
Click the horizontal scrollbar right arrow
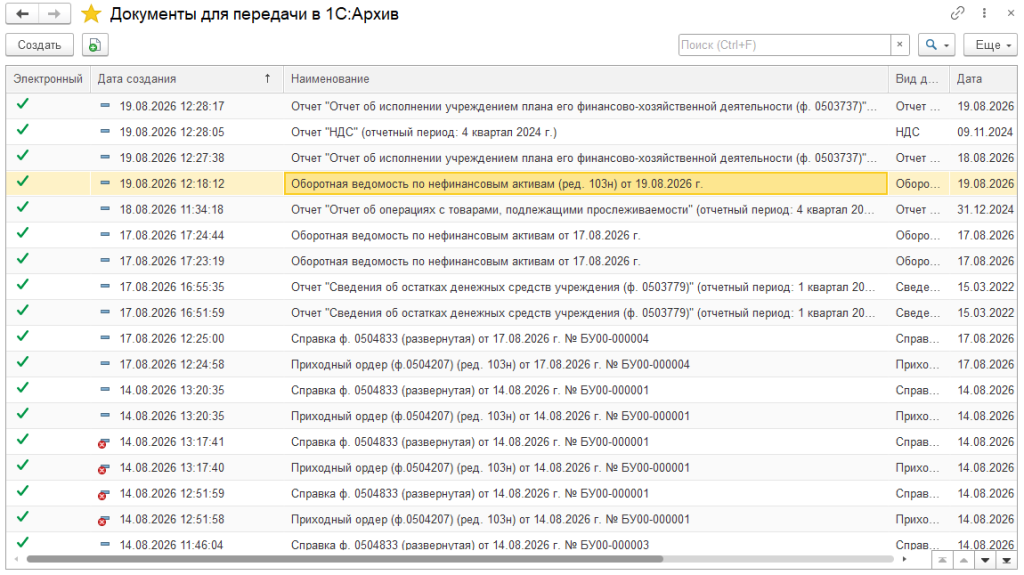pyautogui.click(x=904, y=559)
